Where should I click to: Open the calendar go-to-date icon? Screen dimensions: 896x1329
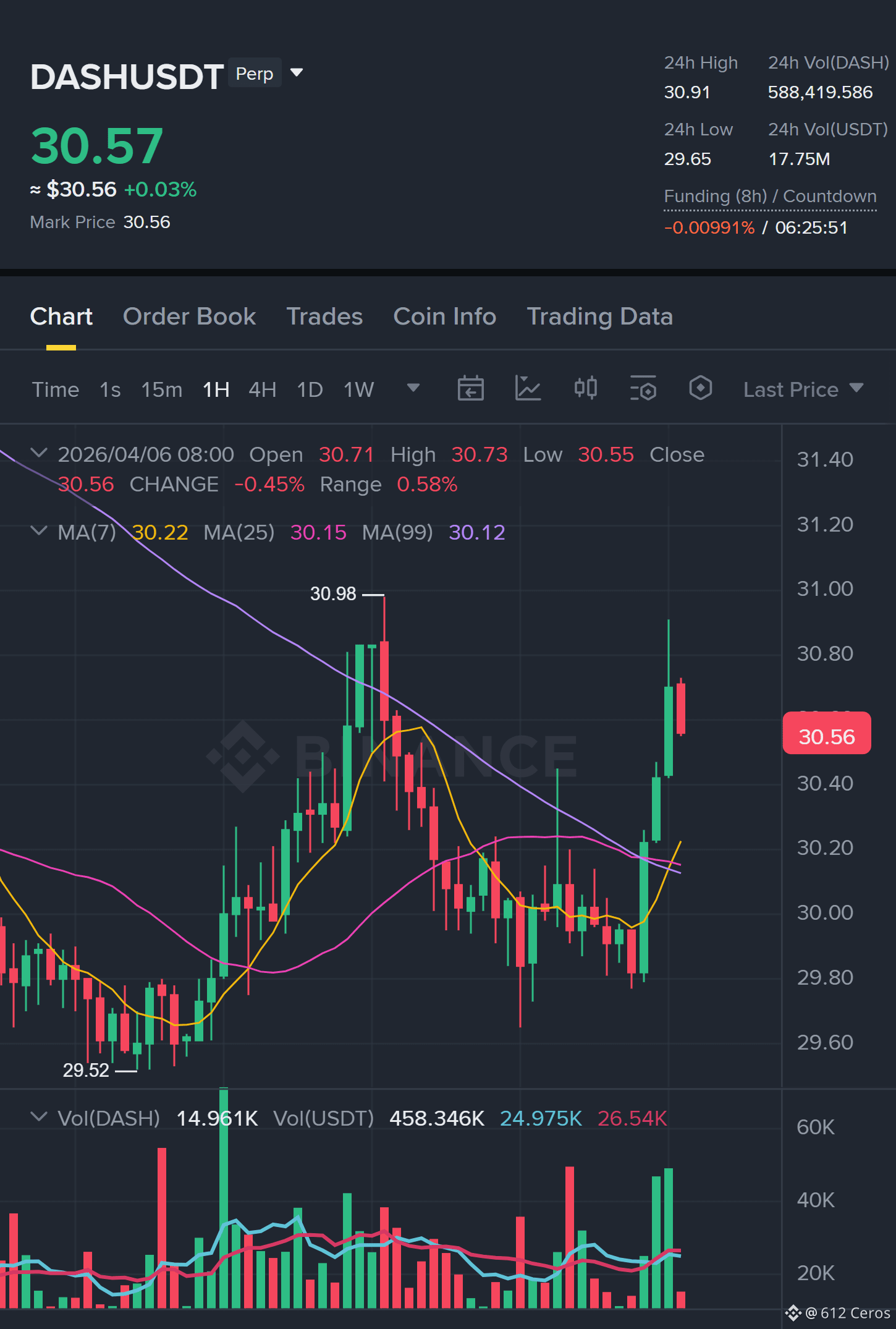470,389
